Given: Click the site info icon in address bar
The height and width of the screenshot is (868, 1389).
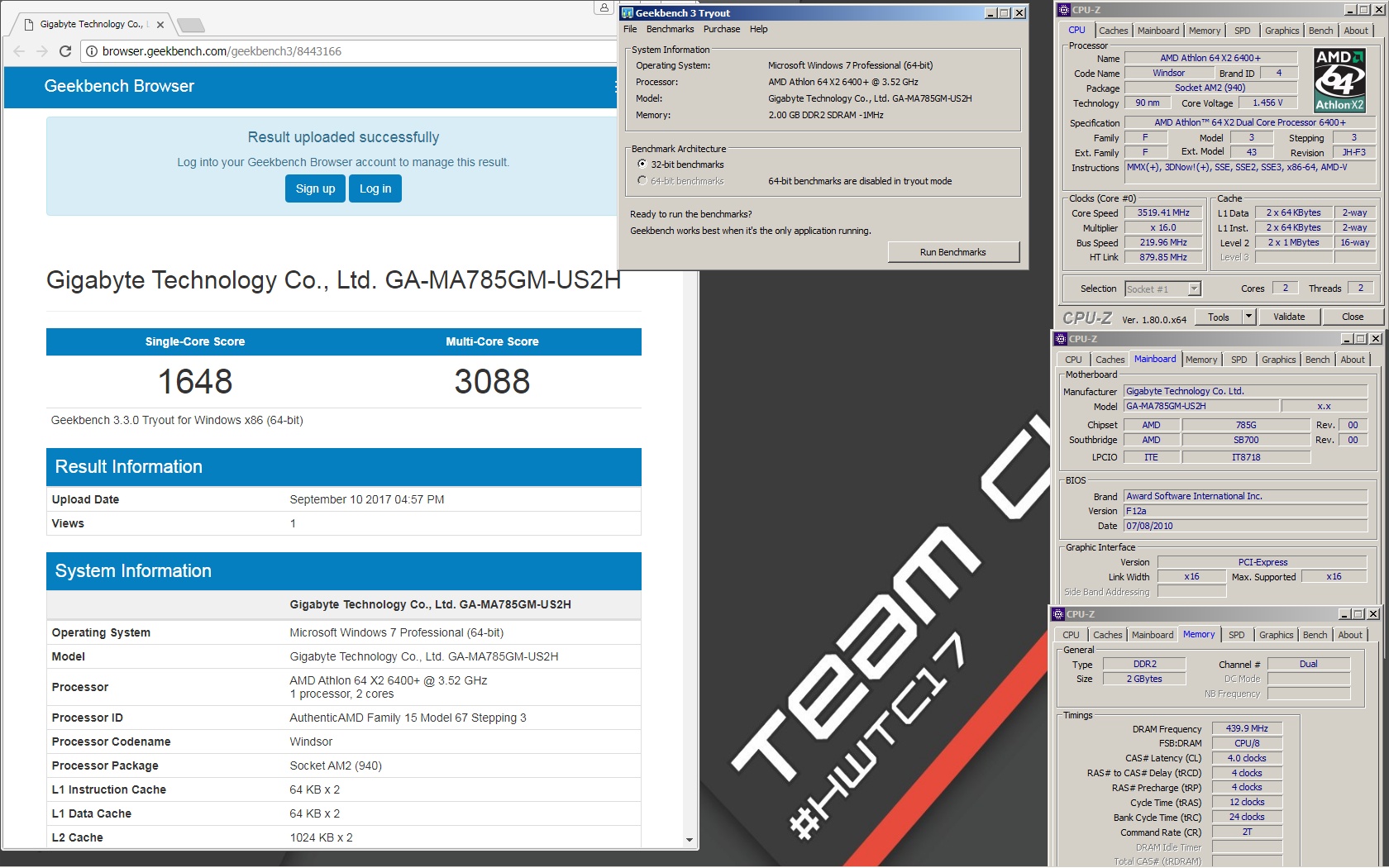Looking at the screenshot, I should pyautogui.click(x=92, y=51).
